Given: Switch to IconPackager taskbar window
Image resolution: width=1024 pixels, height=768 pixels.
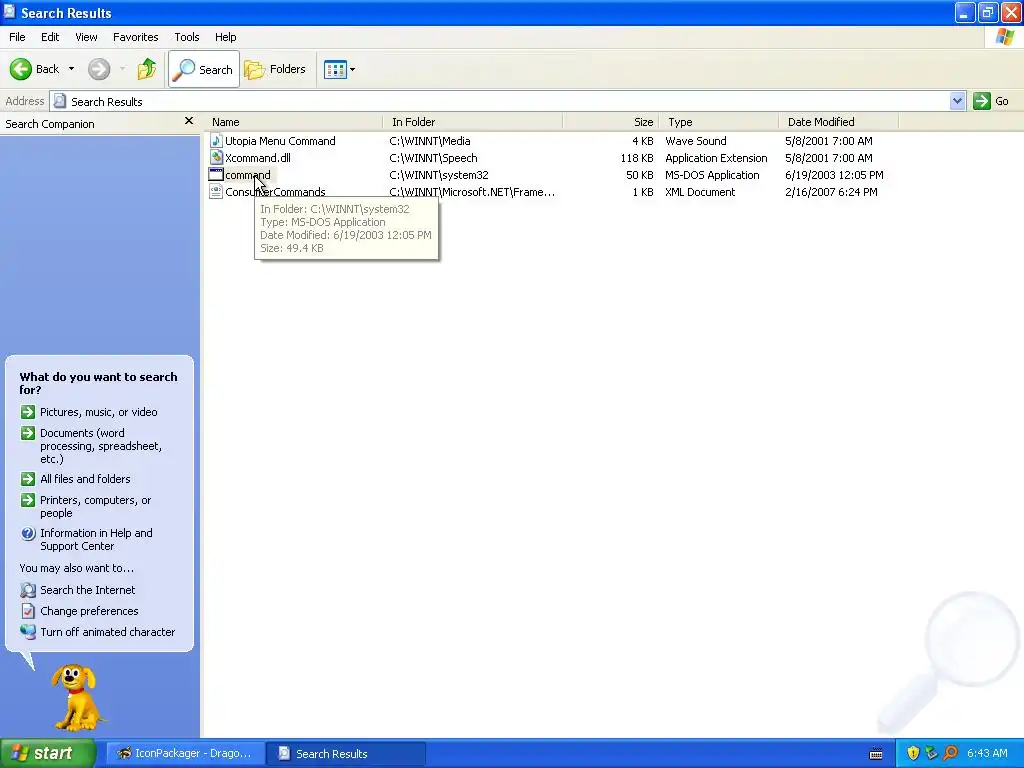Looking at the screenshot, I should [x=185, y=753].
